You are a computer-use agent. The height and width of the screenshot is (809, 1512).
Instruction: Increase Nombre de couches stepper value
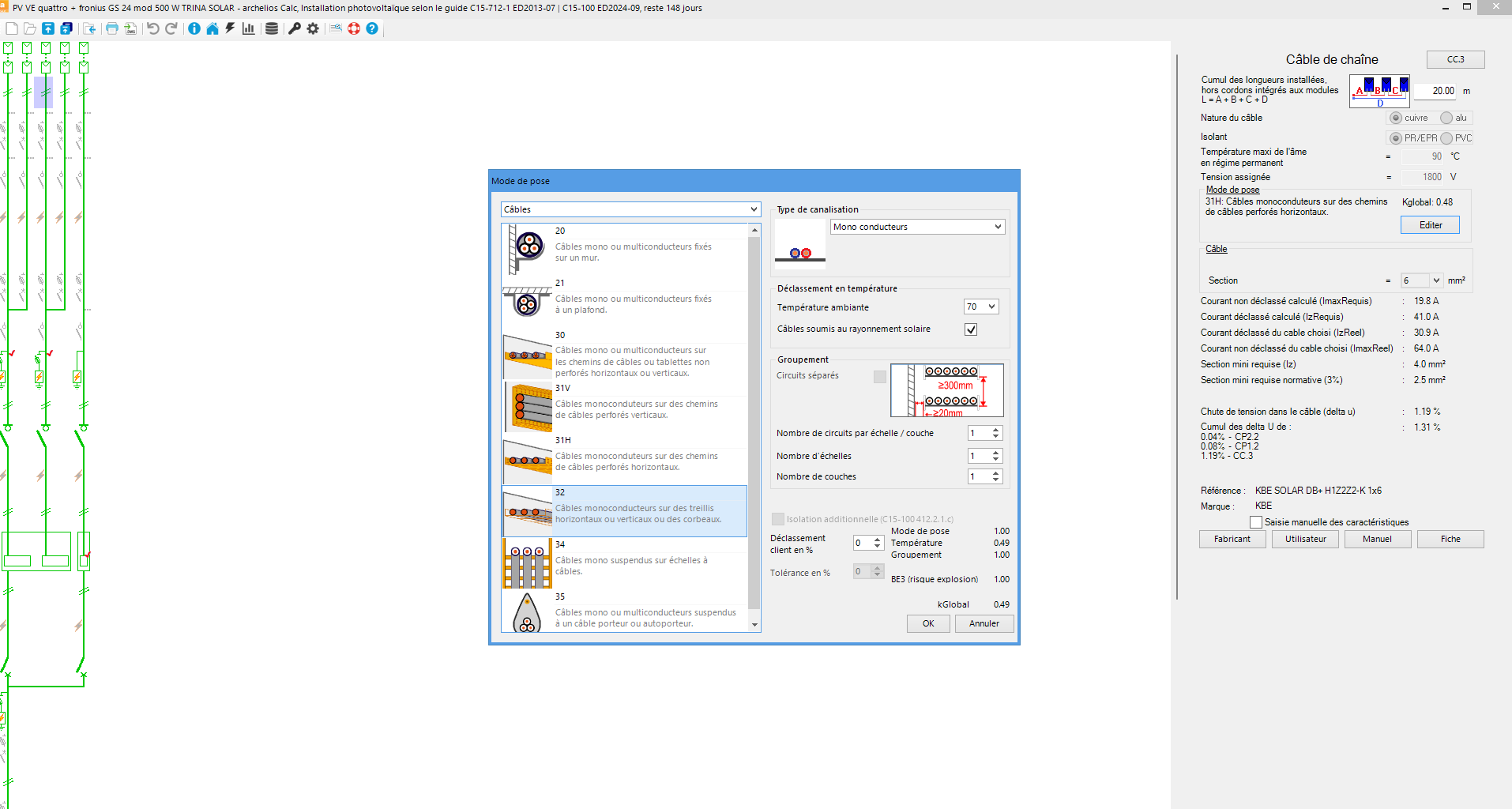coord(996,473)
